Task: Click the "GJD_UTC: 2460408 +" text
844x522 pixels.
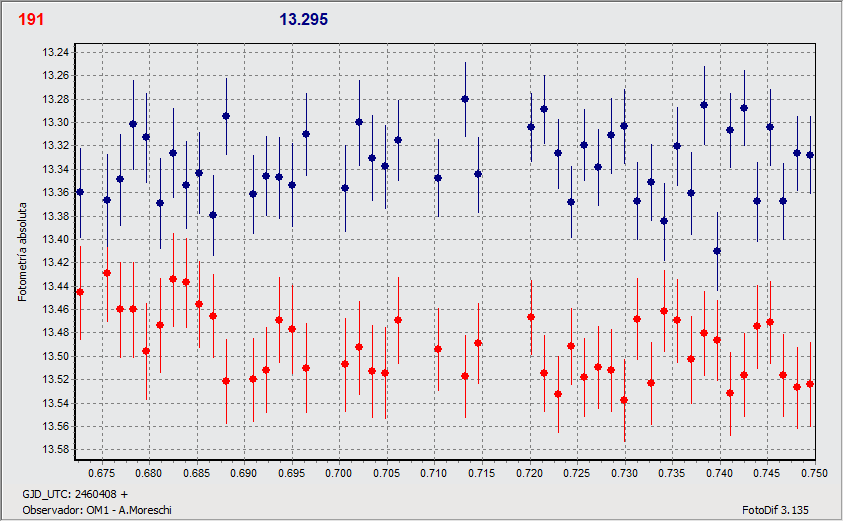Action: (75, 494)
